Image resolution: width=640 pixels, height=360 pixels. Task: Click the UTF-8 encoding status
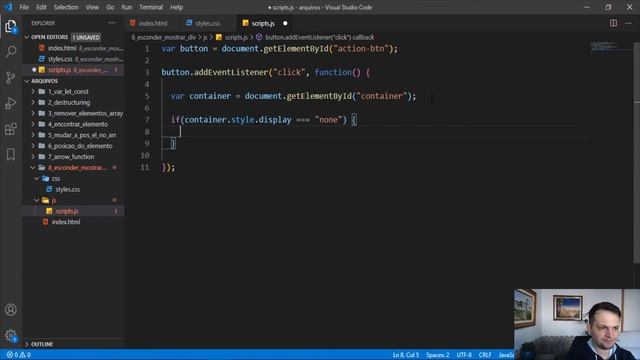[x=464, y=355]
